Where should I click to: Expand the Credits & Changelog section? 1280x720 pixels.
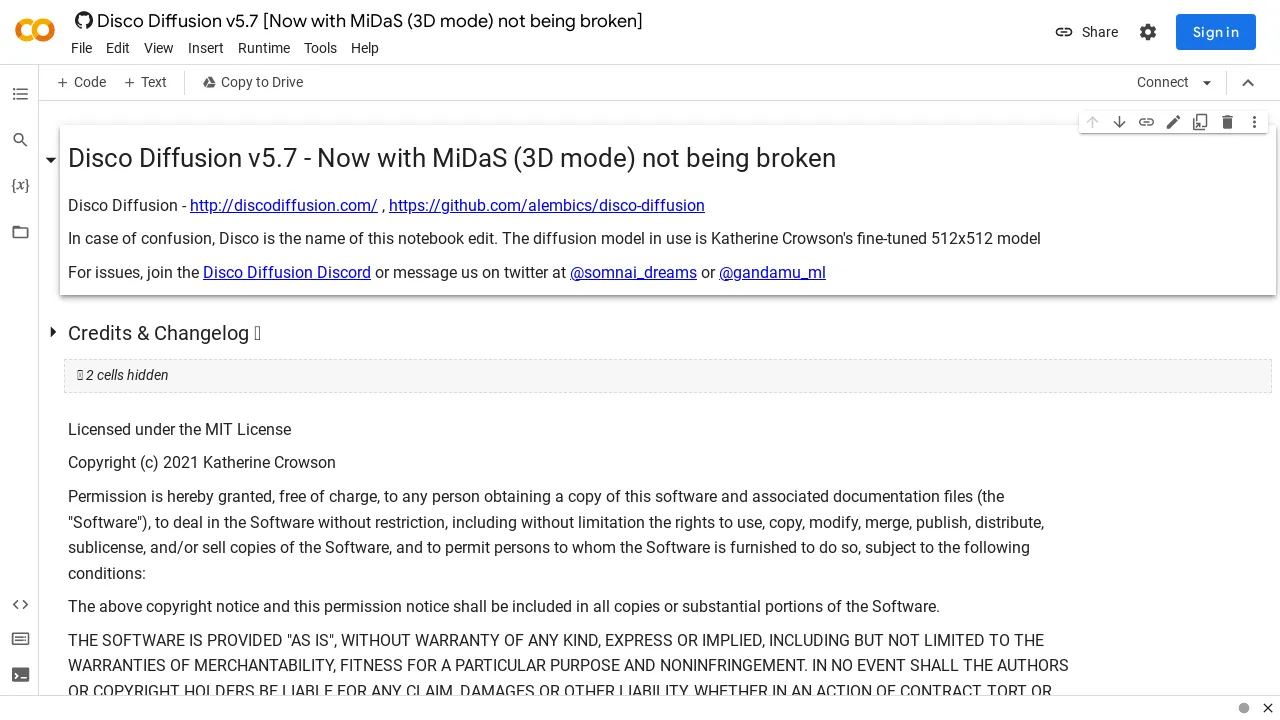(x=53, y=332)
